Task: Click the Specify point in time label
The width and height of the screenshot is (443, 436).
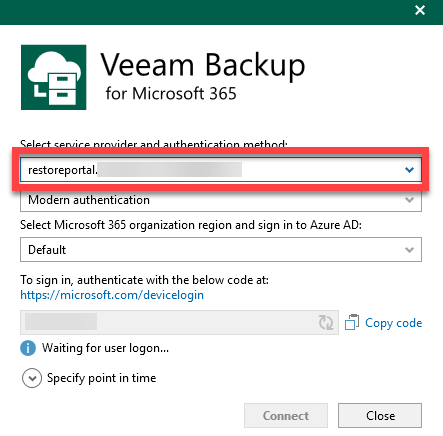Action: 101,378
